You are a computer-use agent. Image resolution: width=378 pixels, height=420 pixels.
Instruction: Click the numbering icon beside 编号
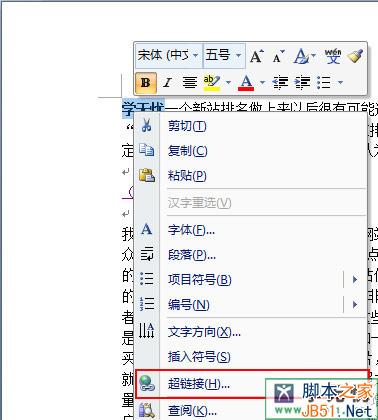tap(147, 304)
